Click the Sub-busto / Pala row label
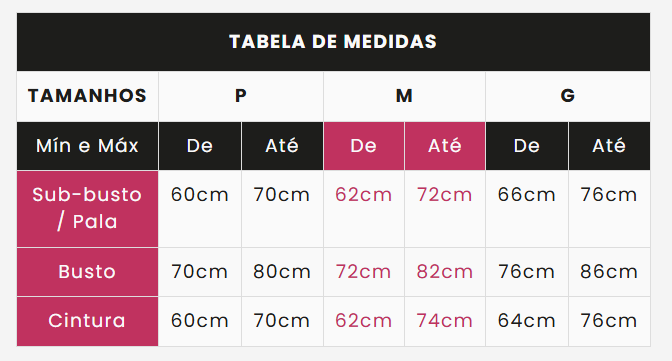 (x=87, y=209)
